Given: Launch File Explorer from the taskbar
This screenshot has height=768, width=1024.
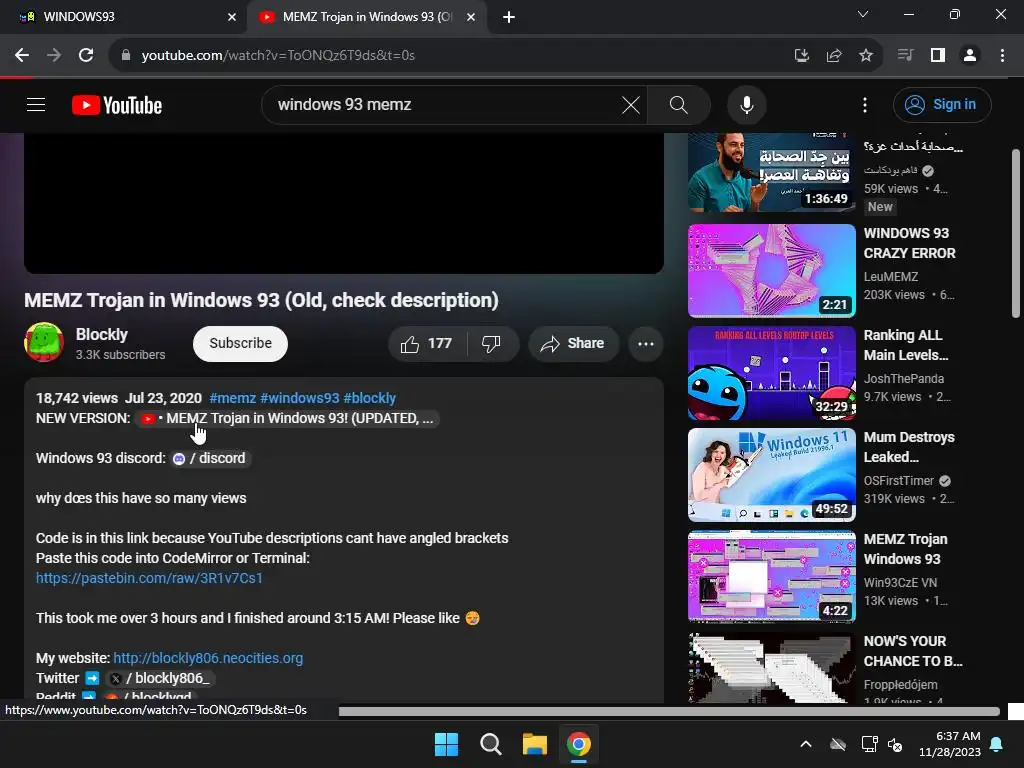Looking at the screenshot, I should coord(534,744).
